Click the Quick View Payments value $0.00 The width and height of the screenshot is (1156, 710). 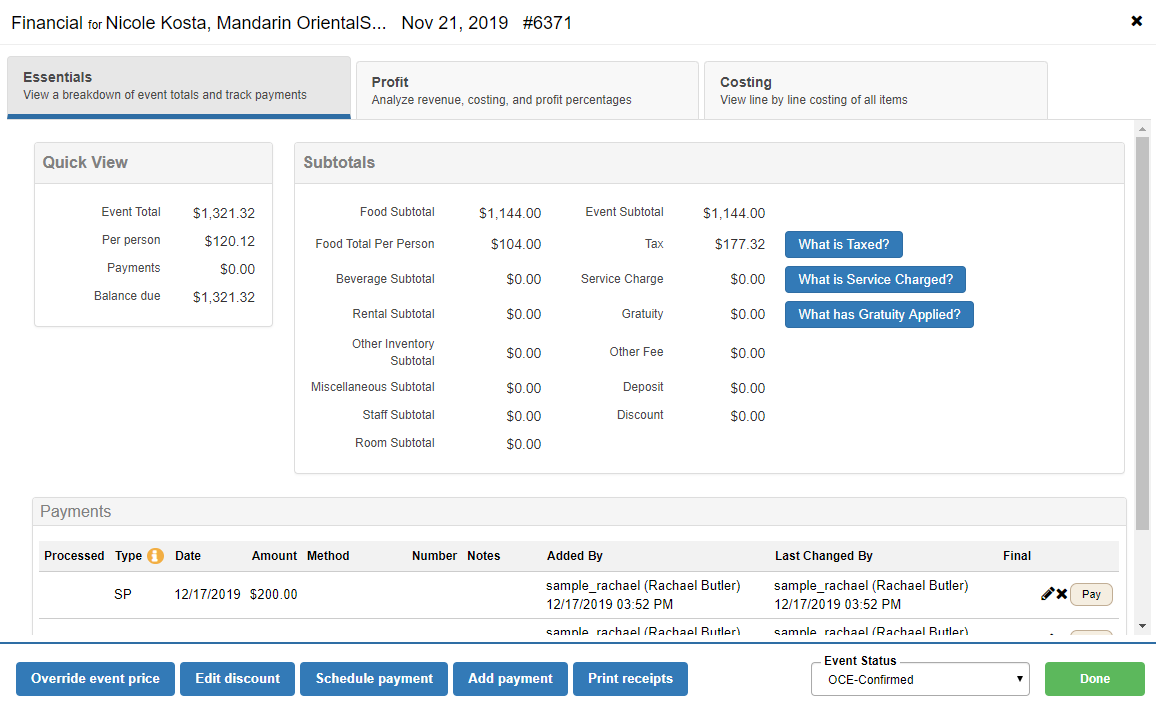pyautogui.click(x=237, y=269)
